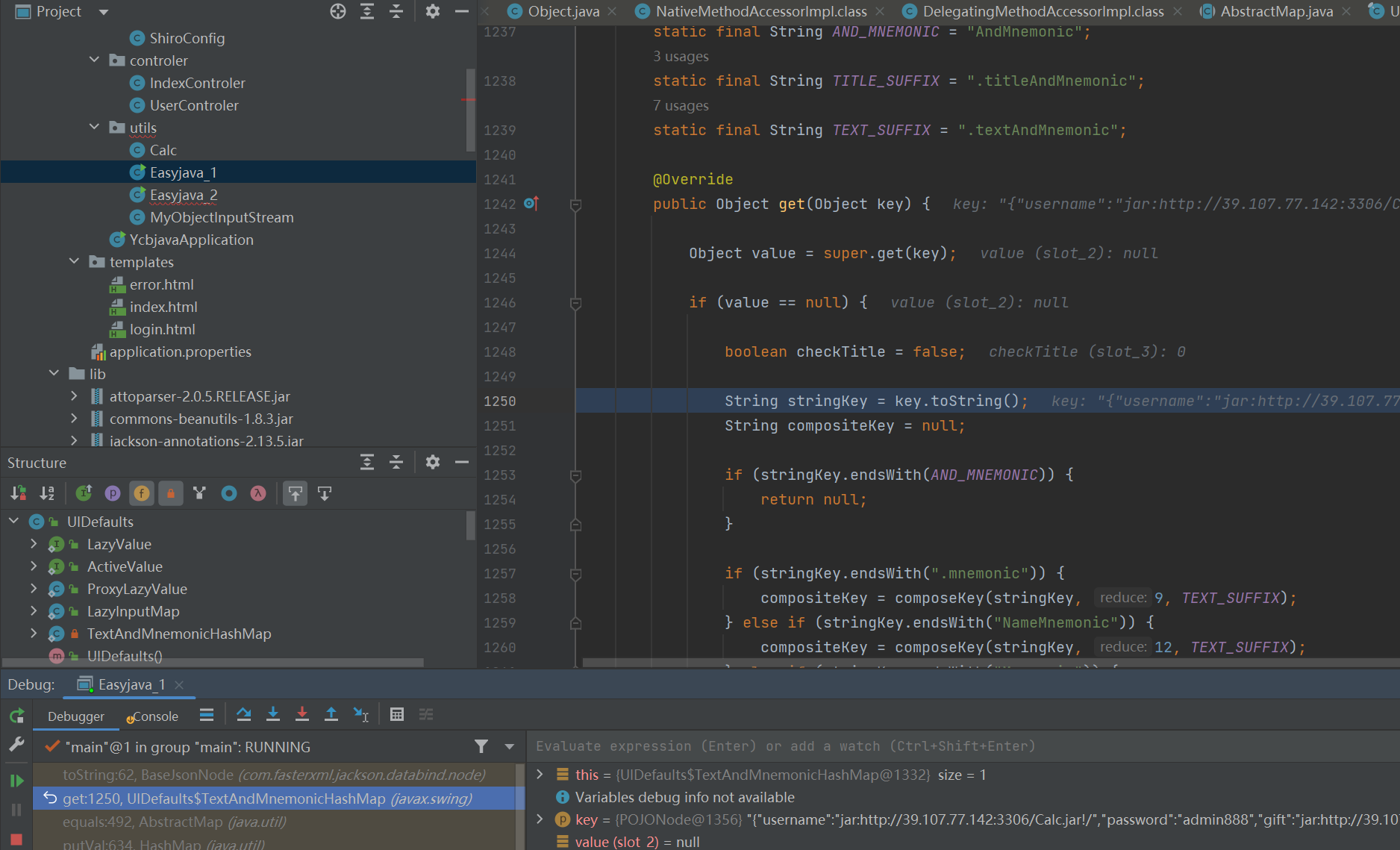Click the Evaluate expression input field

963,746
